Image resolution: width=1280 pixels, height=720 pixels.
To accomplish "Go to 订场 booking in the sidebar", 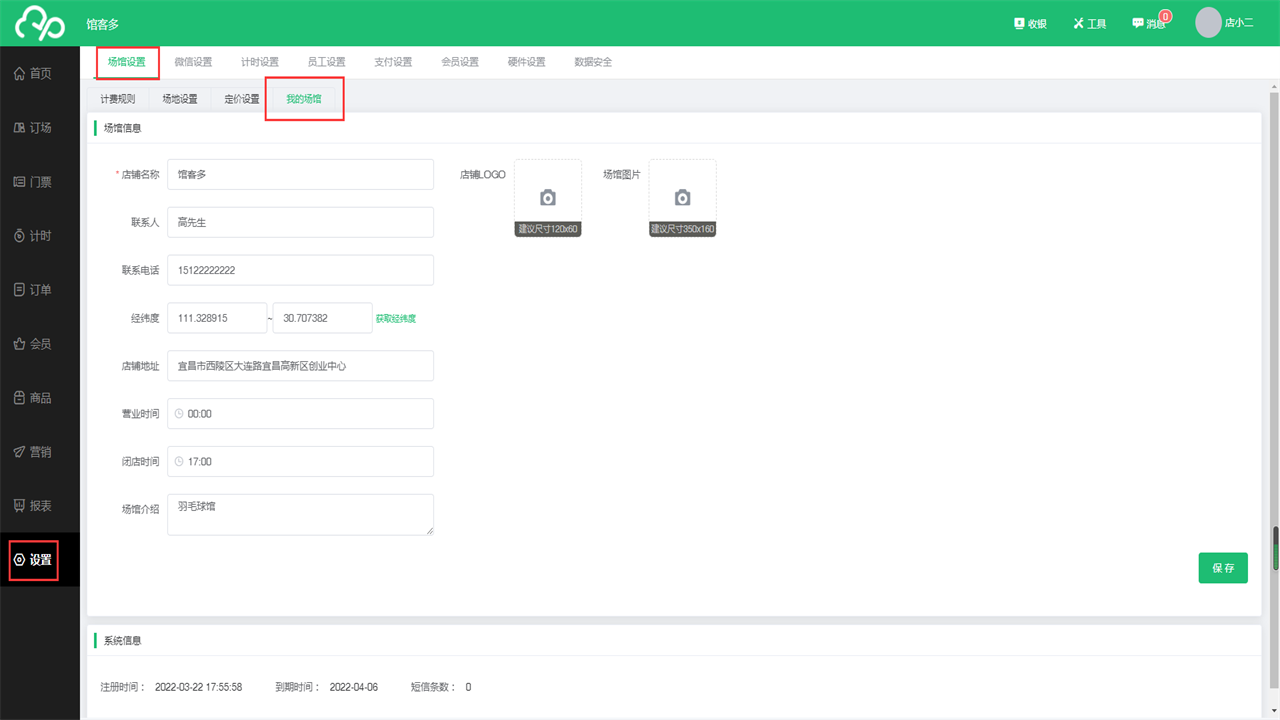I will (40, 128).
